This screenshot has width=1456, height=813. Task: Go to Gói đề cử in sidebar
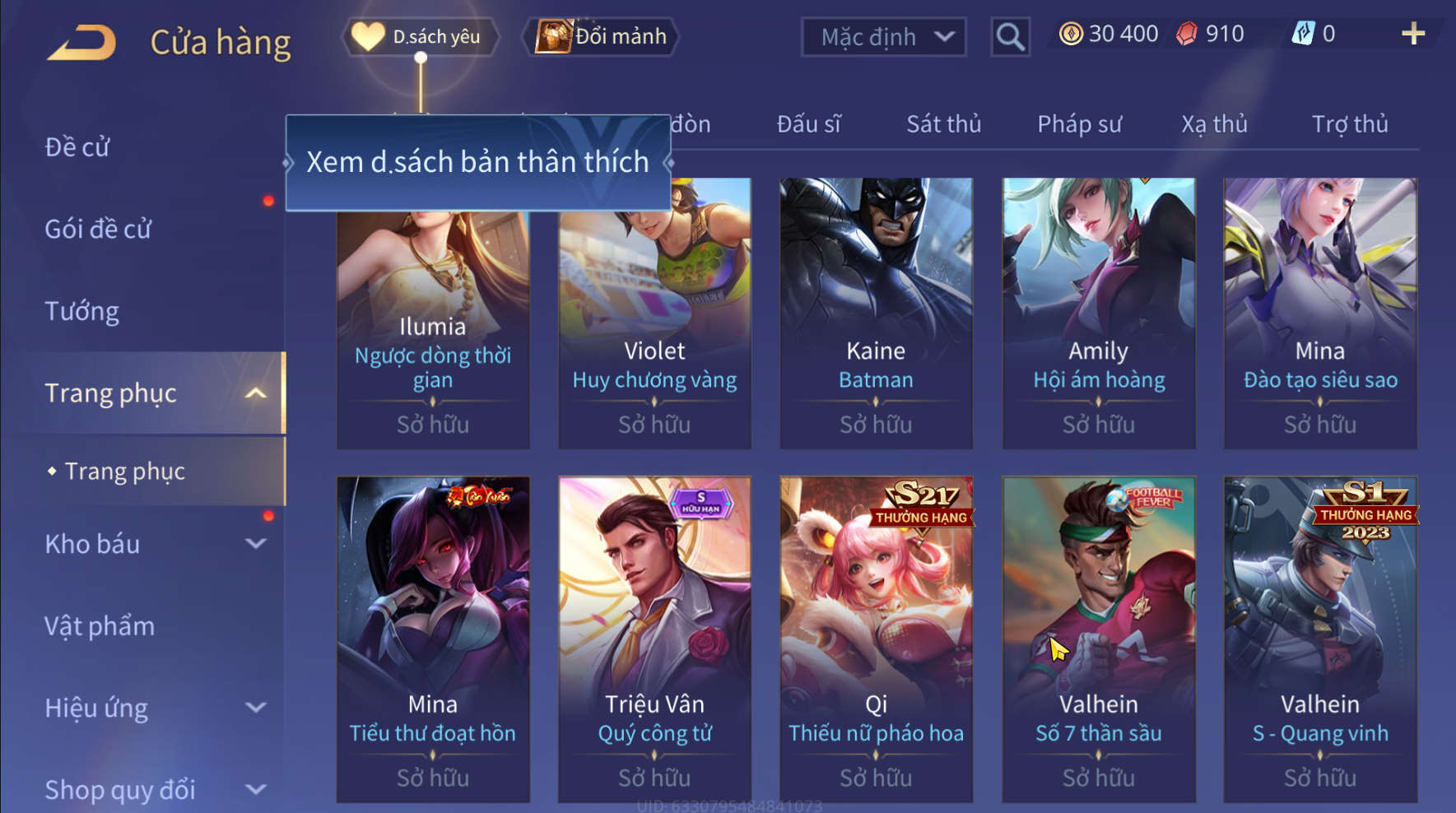[x=98, y=229]
